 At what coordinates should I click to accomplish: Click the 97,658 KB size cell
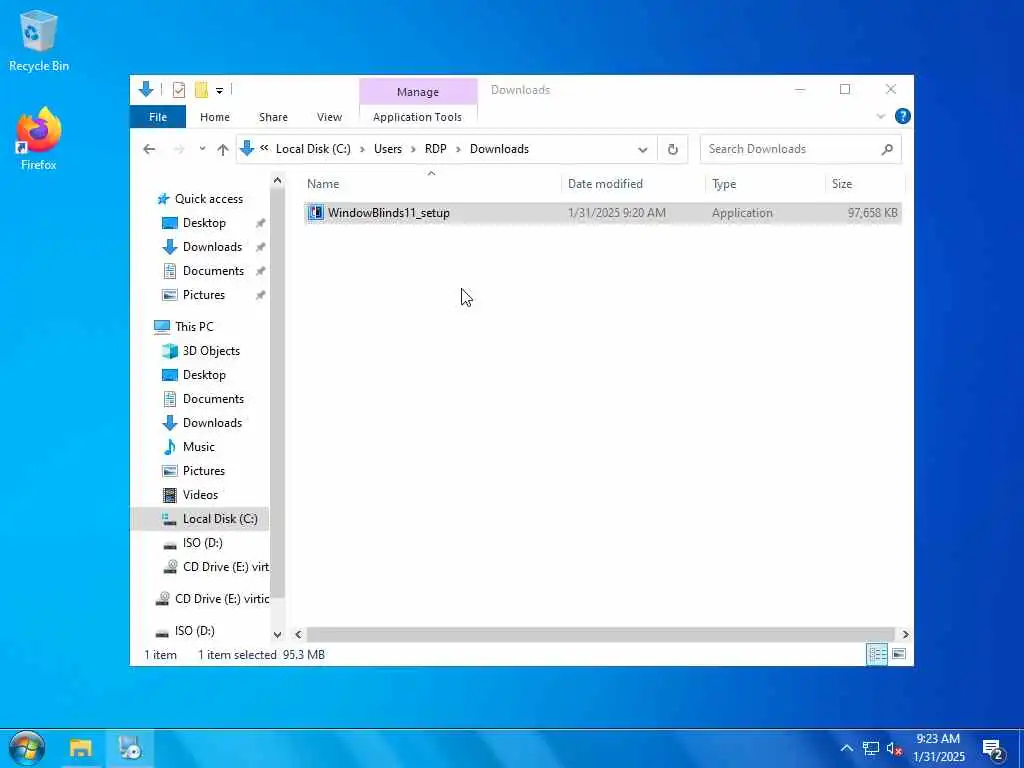point(872,213)
